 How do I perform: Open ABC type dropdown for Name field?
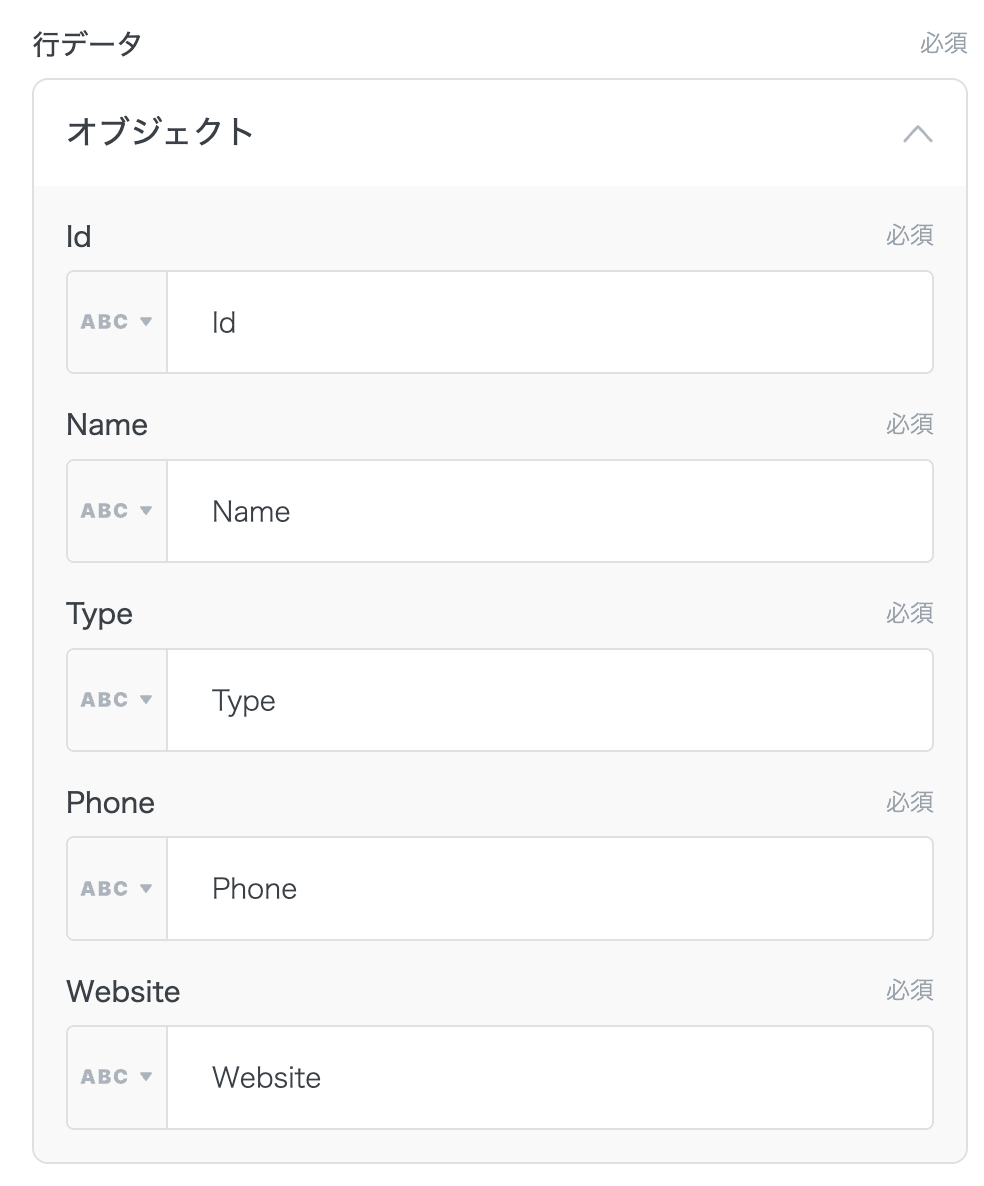click(117, 511)
